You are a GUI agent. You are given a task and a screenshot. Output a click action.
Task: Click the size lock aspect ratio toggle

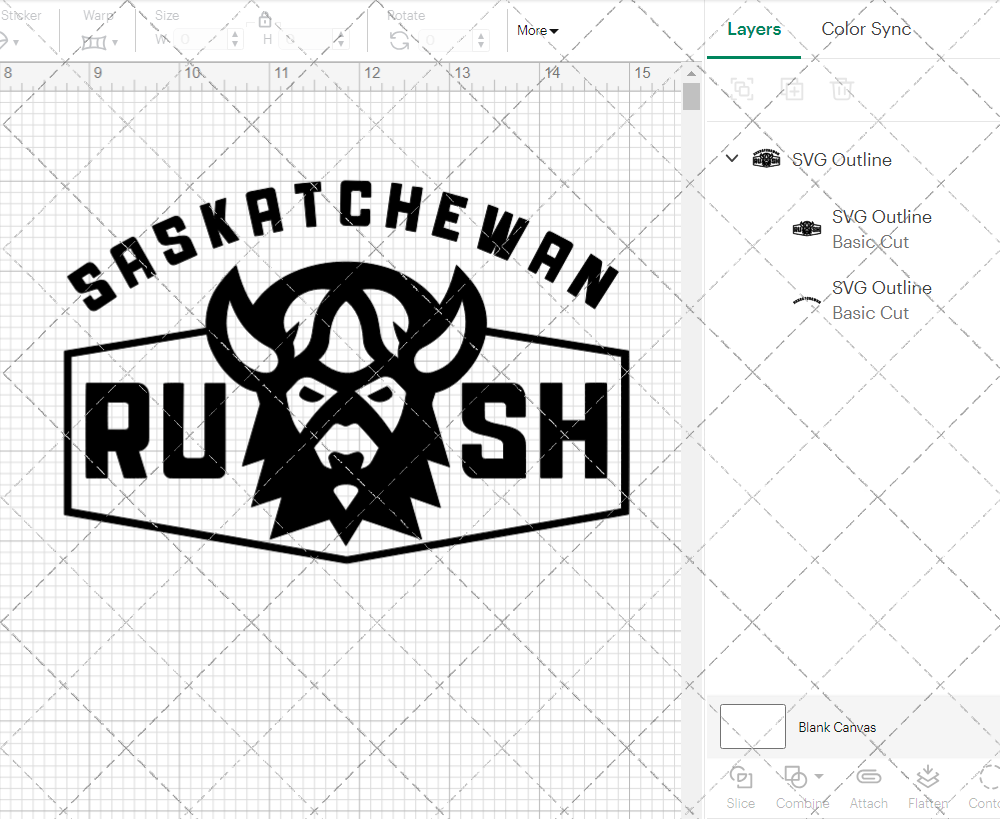(x=266, y=19)
